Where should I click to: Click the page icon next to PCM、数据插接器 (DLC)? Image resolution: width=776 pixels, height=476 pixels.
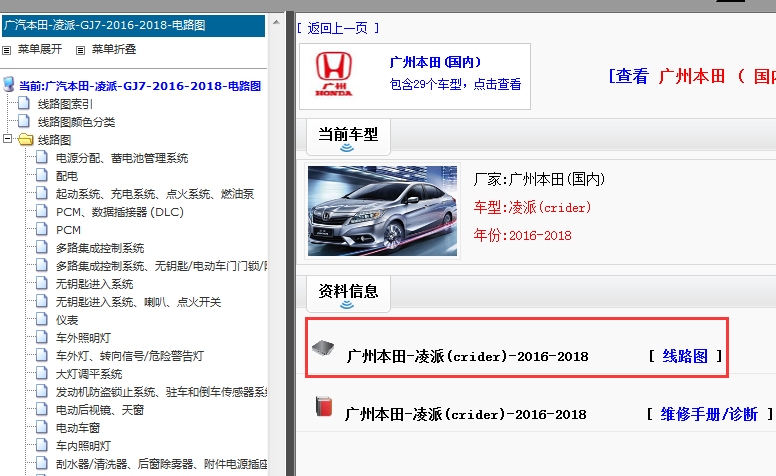(42, 211)
